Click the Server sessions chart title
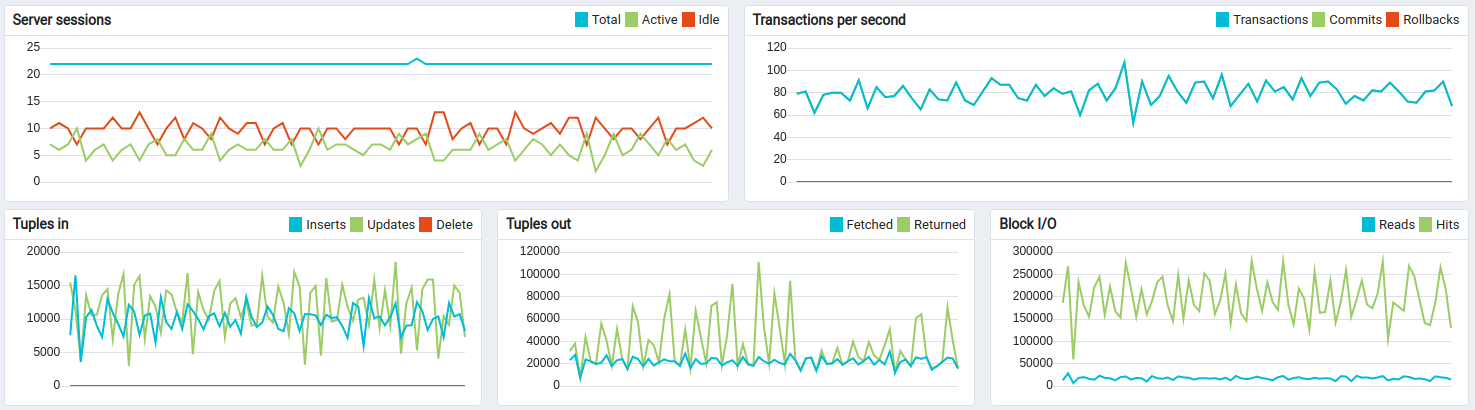 click(62, 20)
